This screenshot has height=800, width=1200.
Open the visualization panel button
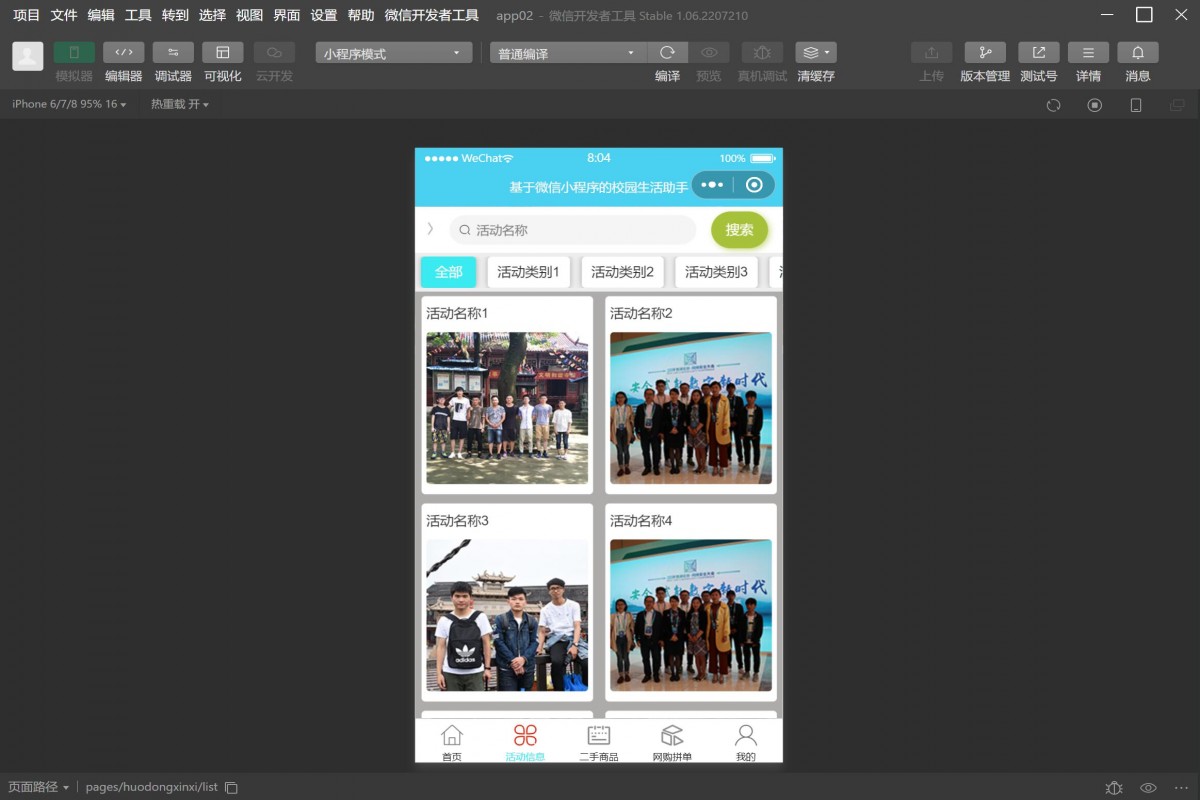[223, 53]
